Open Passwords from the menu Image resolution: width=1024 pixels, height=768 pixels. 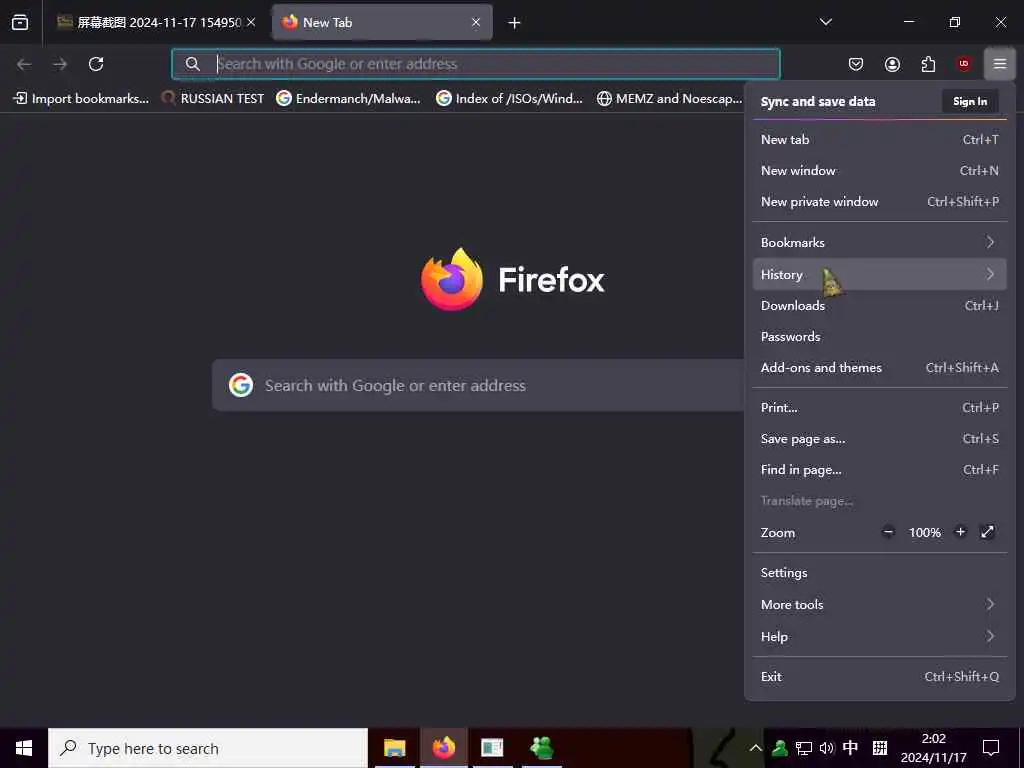pos(880,337)
